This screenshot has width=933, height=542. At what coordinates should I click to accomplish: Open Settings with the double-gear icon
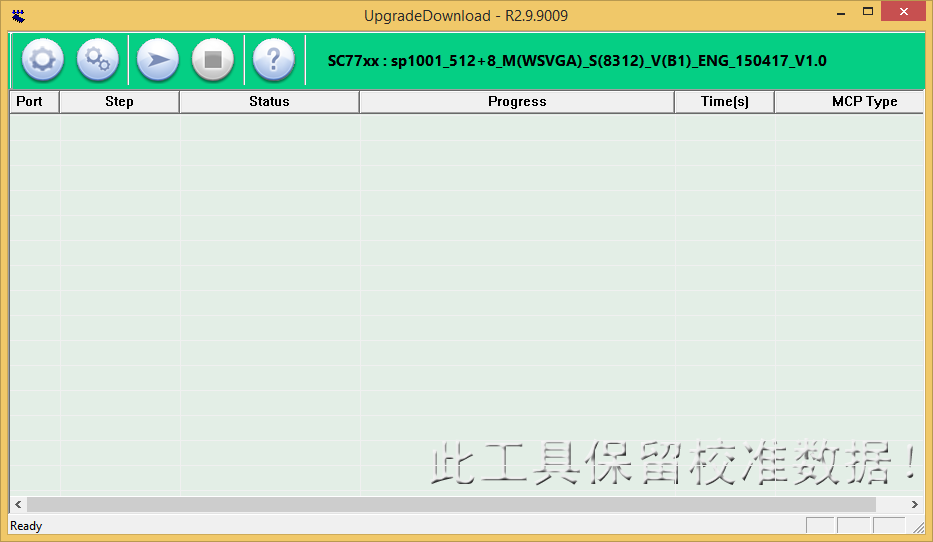97,60
